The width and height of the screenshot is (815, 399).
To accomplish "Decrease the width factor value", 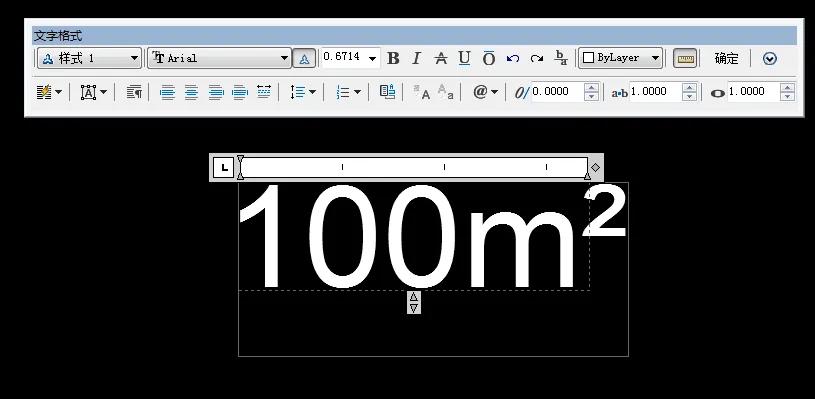I will [787, 97].
